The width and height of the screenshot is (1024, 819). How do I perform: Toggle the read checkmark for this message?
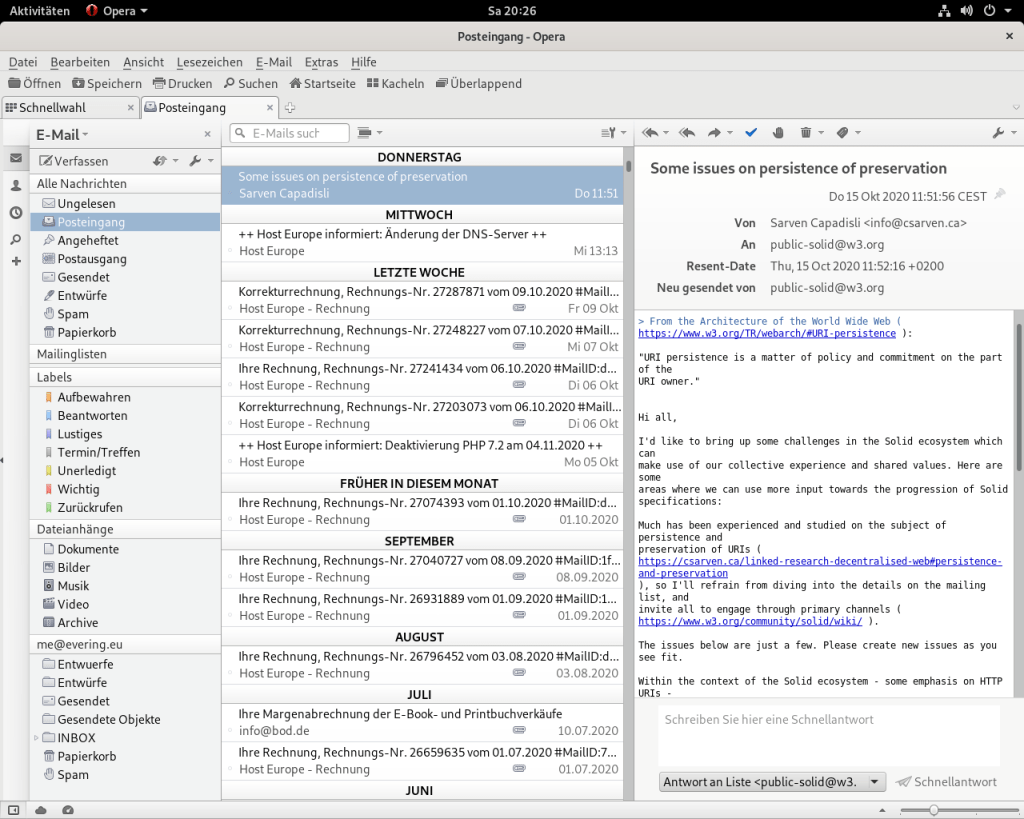click(x=751, y=133)
